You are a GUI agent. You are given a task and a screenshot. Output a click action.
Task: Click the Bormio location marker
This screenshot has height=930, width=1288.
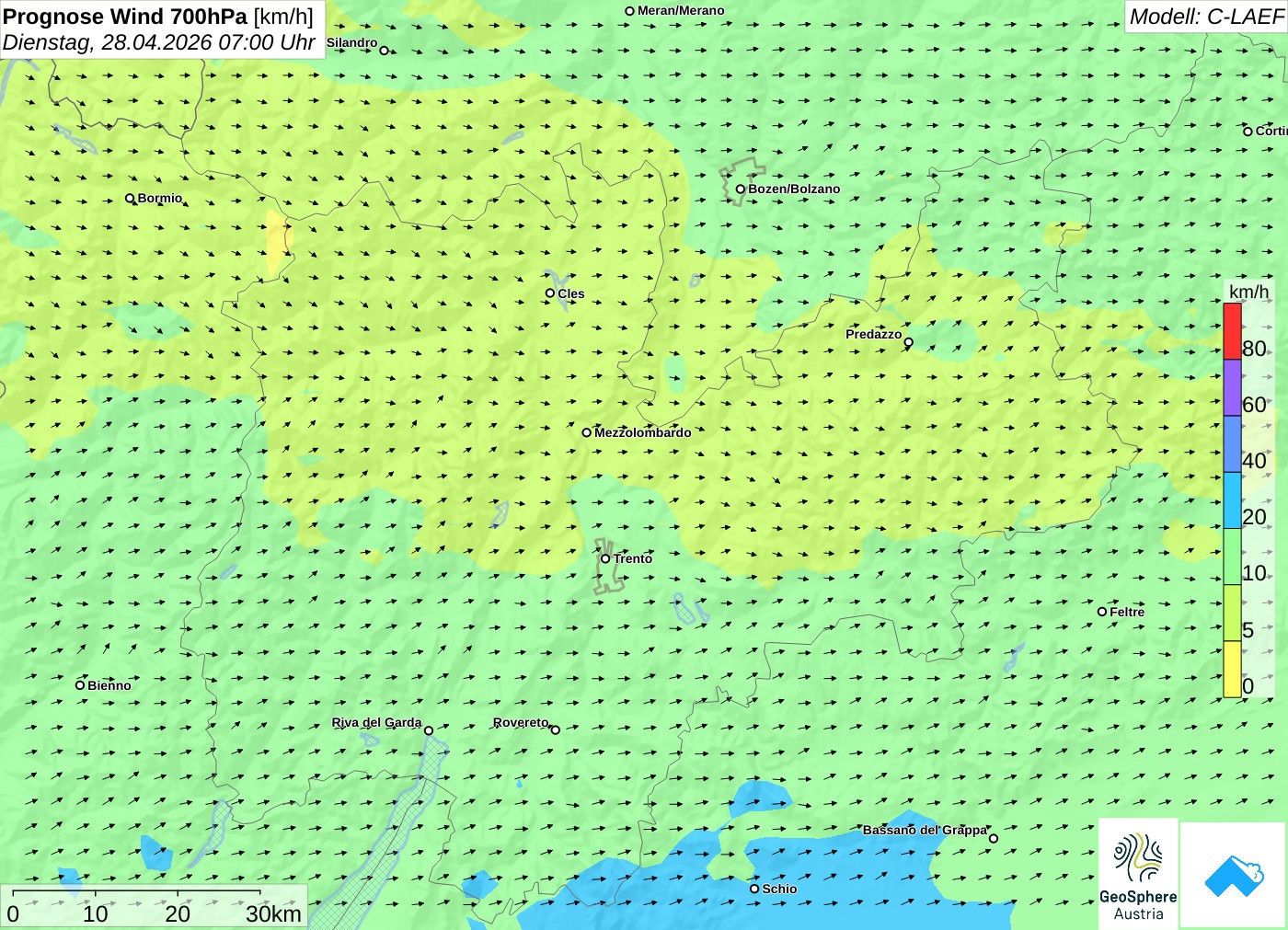(130, 198)
